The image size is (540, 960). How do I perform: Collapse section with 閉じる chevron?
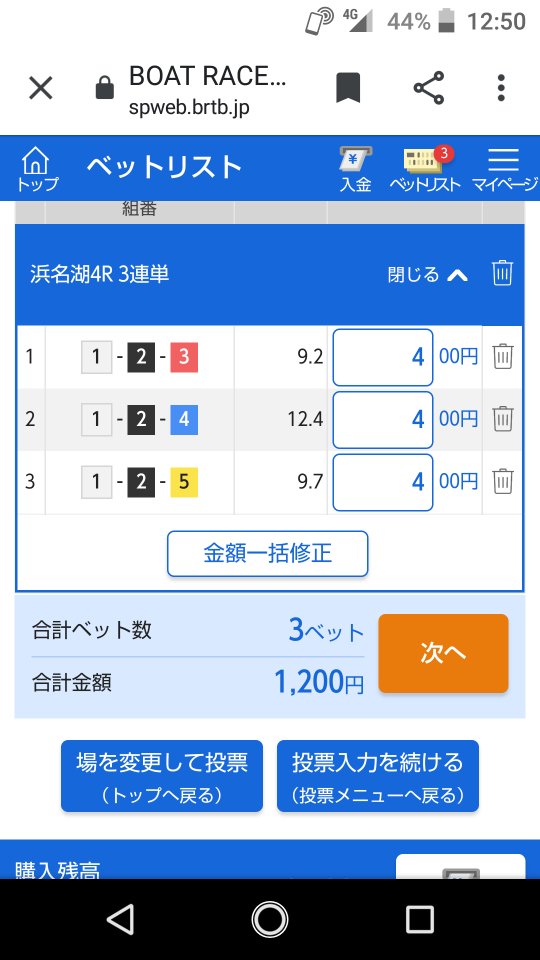tap(428, 274)
